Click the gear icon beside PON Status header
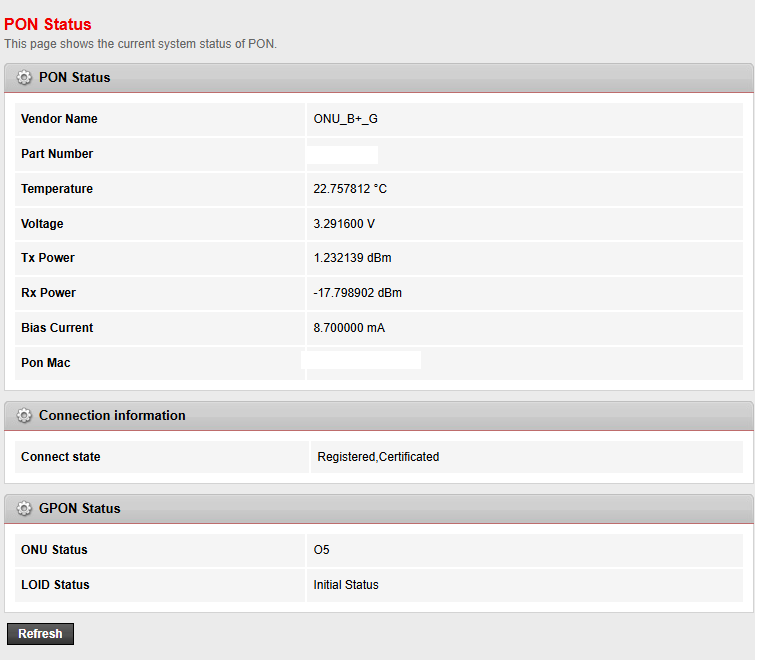 pos(24,78)
